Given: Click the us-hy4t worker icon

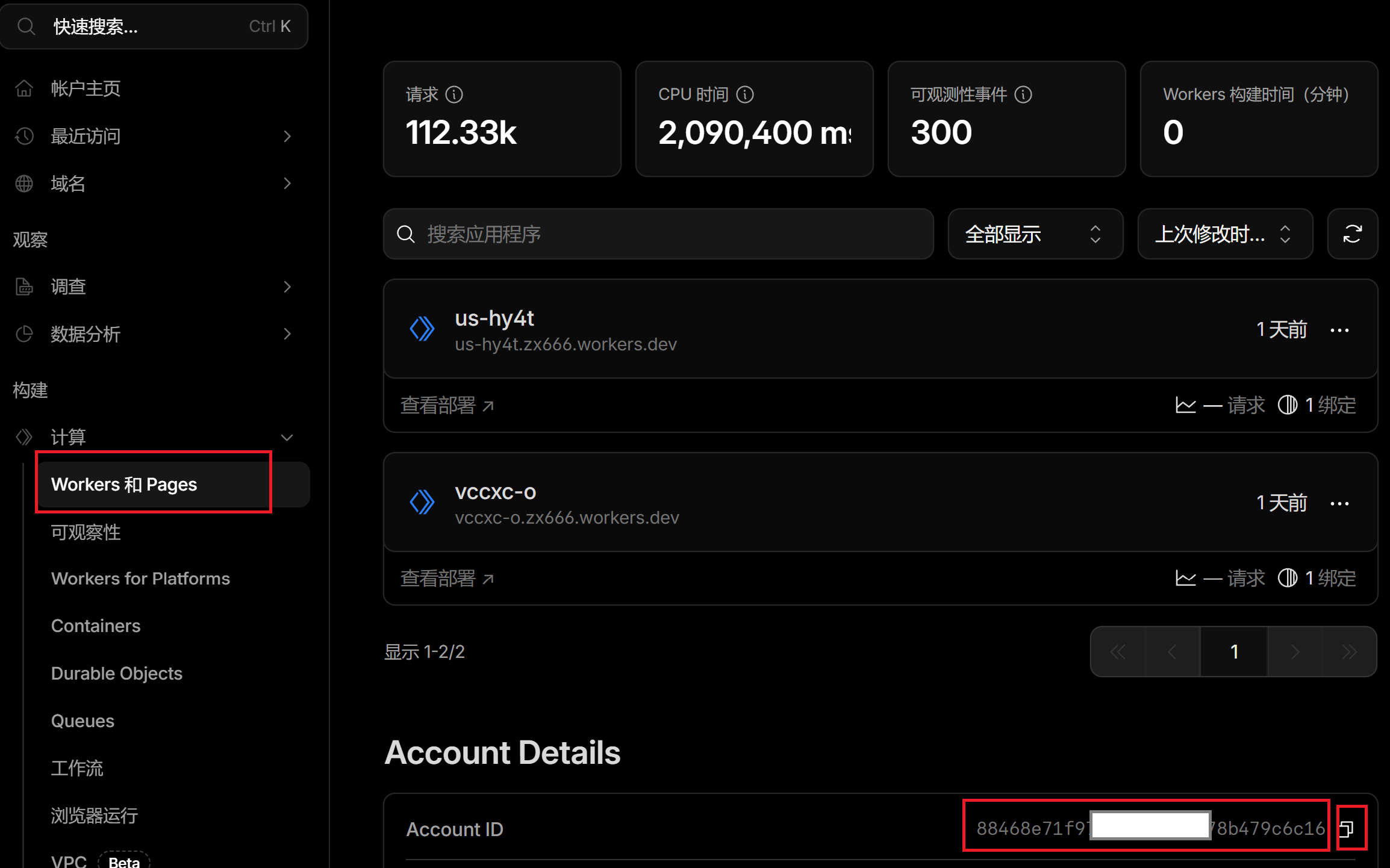Looking at the screenshot, I should tap(422, 329).
